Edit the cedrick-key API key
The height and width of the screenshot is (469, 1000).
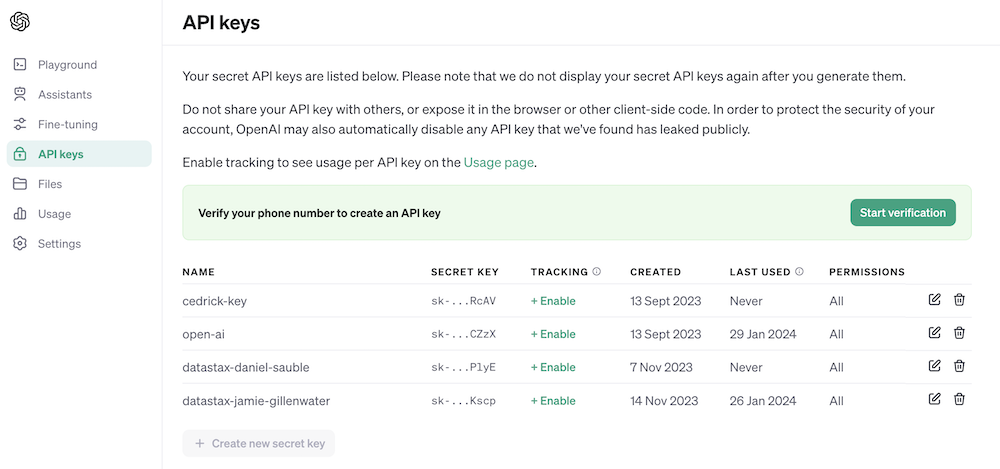(x=934, y=299)
